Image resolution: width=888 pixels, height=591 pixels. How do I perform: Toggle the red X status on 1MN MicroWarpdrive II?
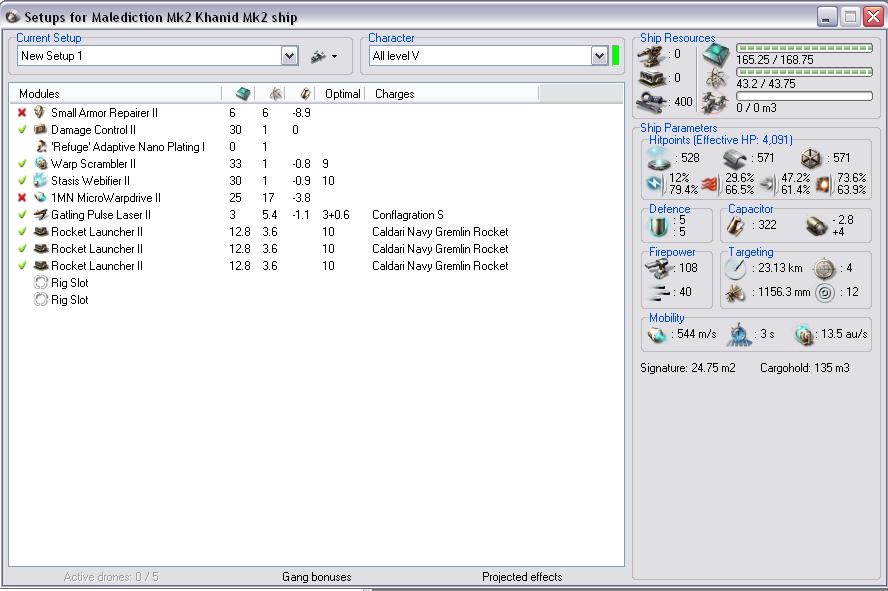point(22,198)
